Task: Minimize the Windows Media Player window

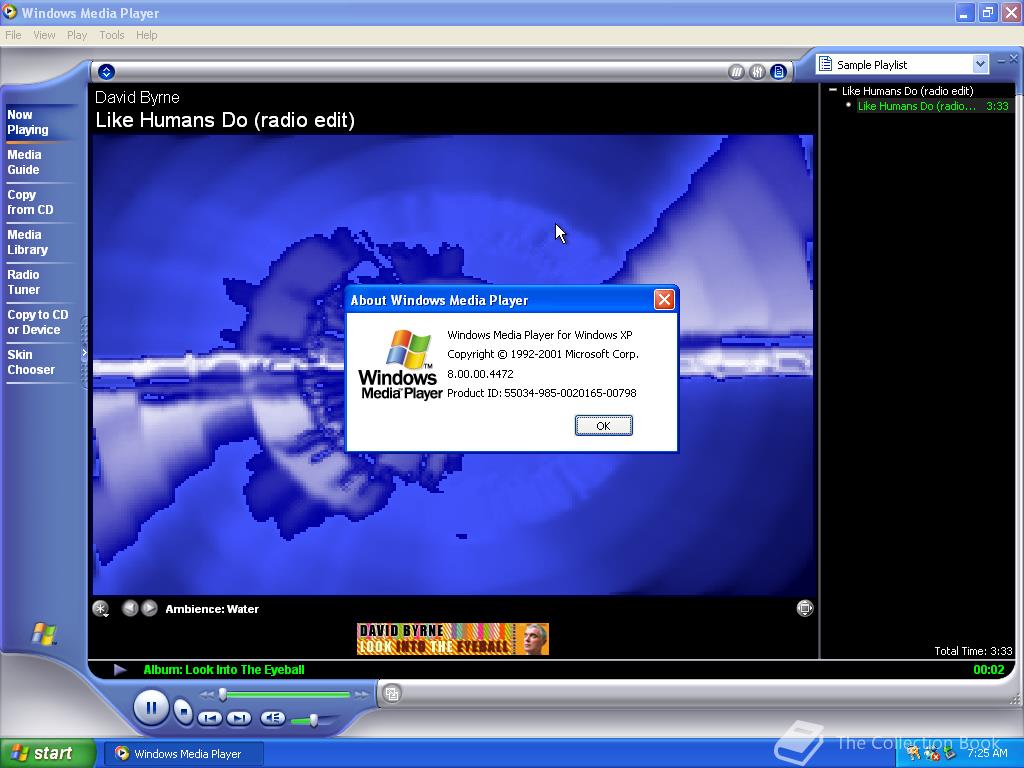Action: pos(965,13)
